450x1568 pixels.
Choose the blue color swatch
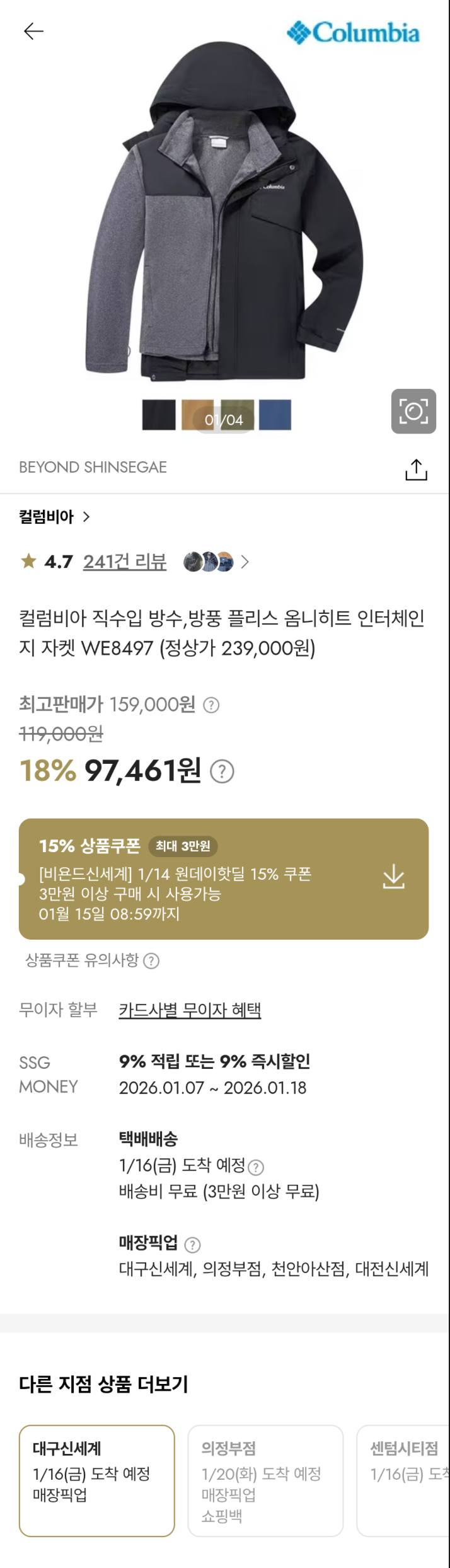[x=275, y=415]
